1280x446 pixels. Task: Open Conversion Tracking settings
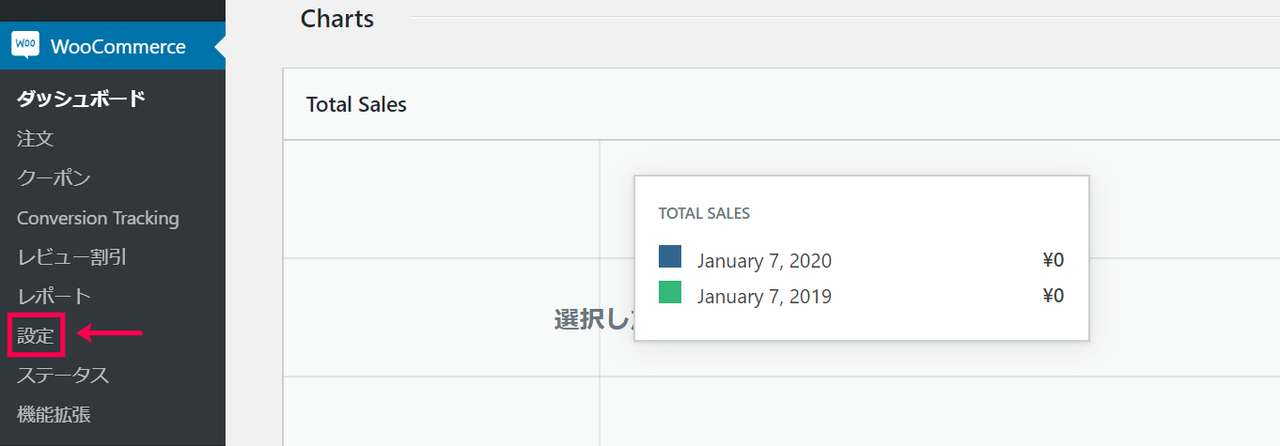[x=98, y=218]
